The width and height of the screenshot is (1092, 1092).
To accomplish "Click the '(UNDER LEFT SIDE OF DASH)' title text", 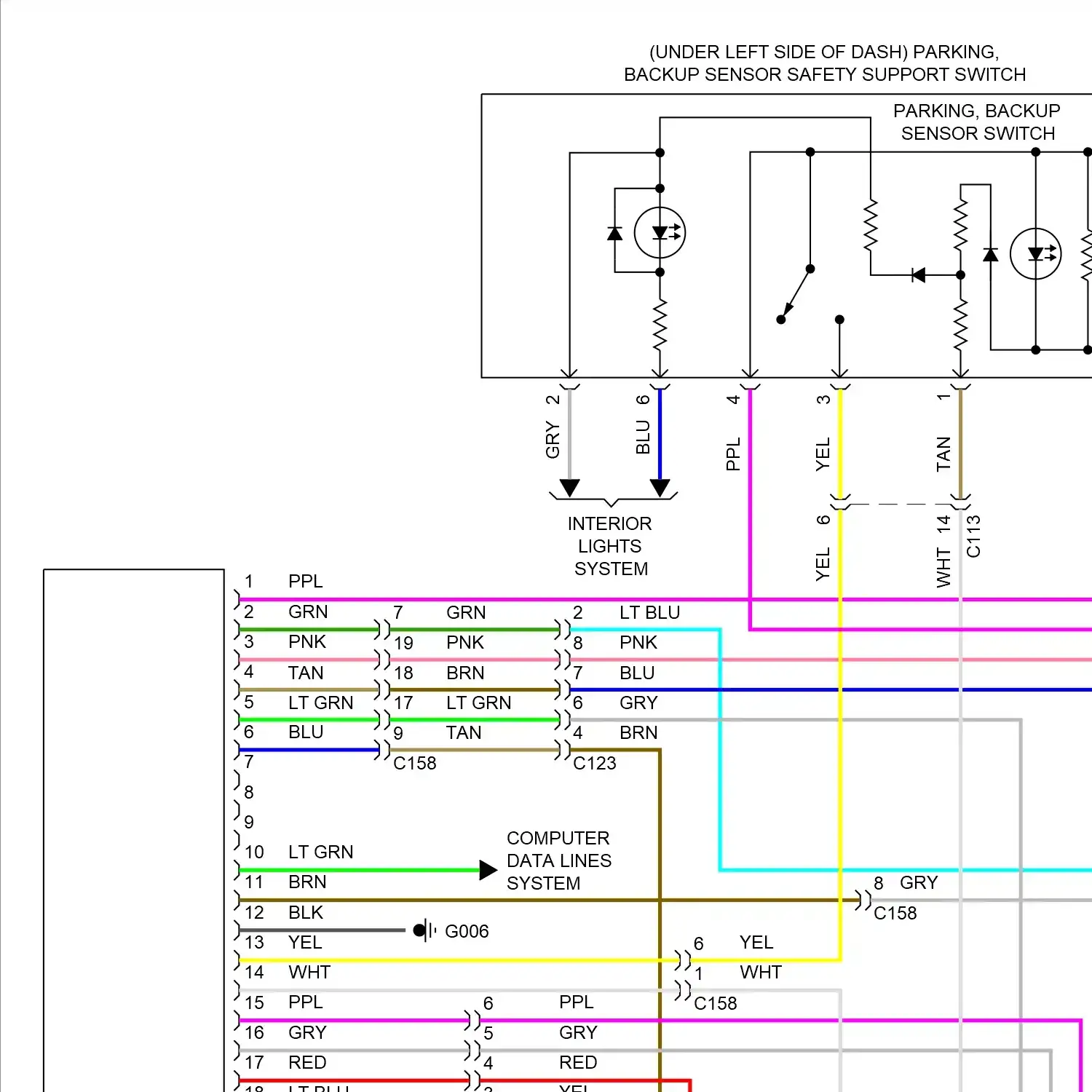I will coord(778,52).
